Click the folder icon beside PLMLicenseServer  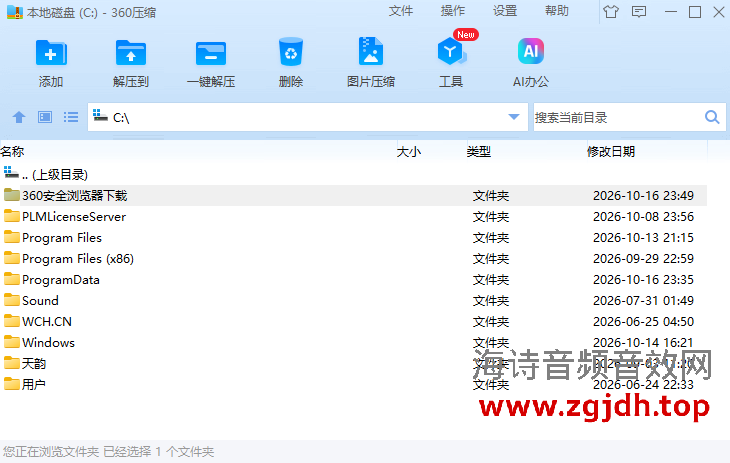(x=12, y=216)
